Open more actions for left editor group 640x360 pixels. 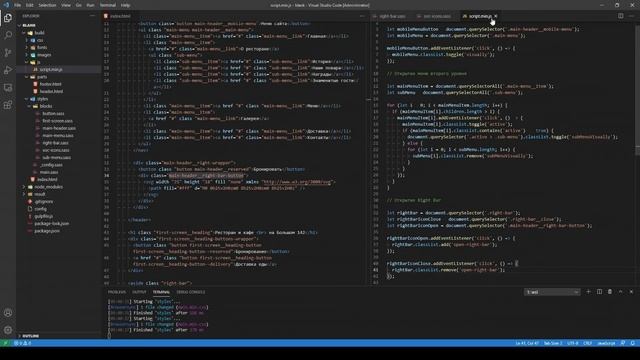pos(362,16)
